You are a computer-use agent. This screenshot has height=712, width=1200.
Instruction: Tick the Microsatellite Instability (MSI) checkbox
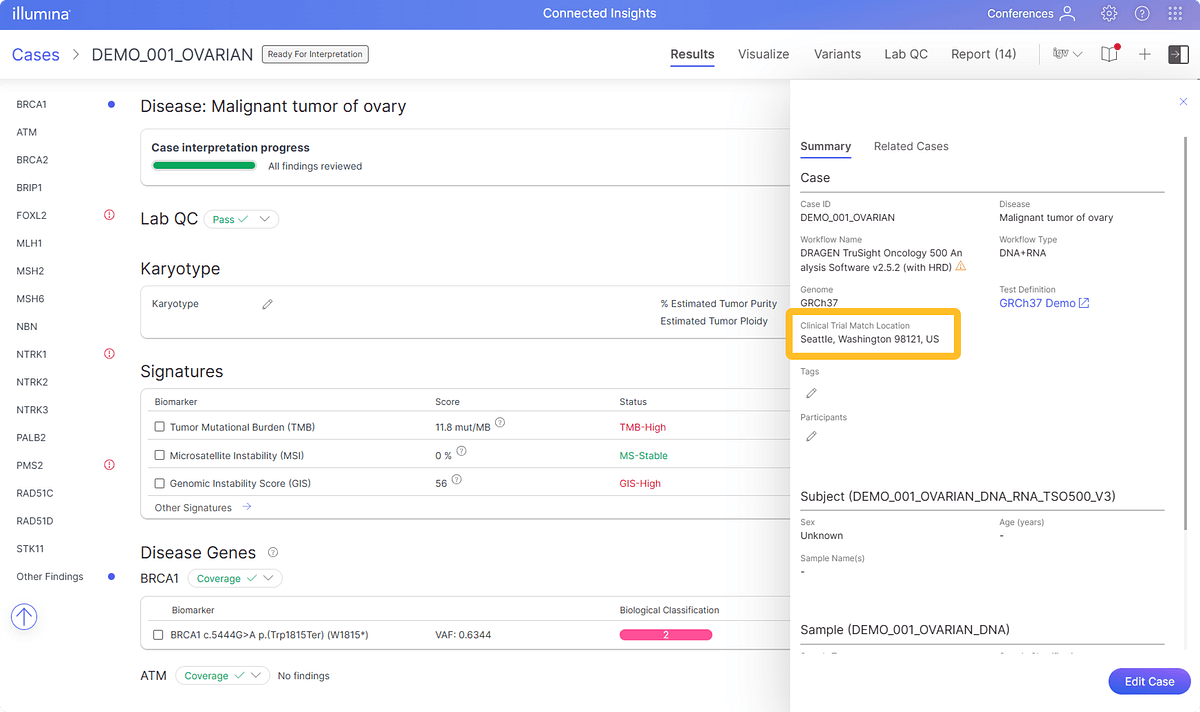[160, 455]
